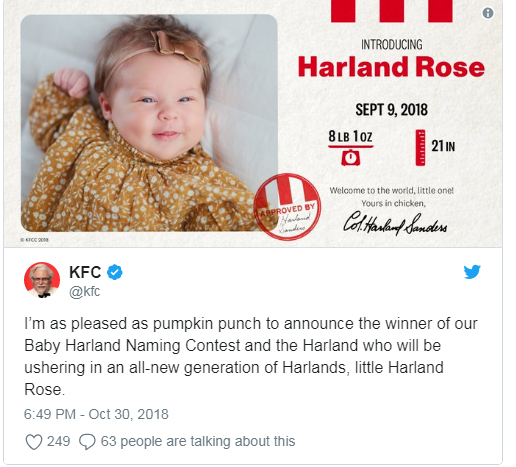Open 63 people are talking about this
The width and height of the screenshot is (516, 467).
198,441
